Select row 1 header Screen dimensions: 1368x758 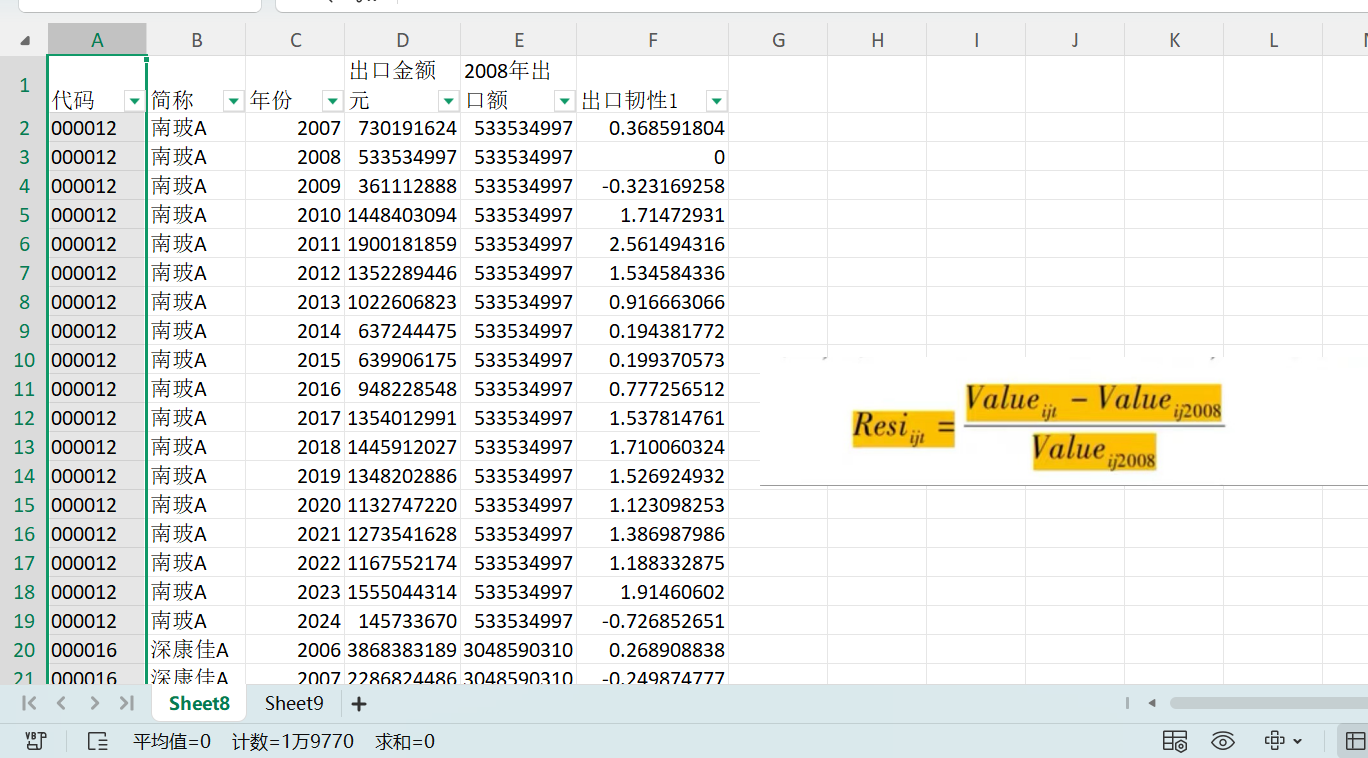tap(24, 85)
